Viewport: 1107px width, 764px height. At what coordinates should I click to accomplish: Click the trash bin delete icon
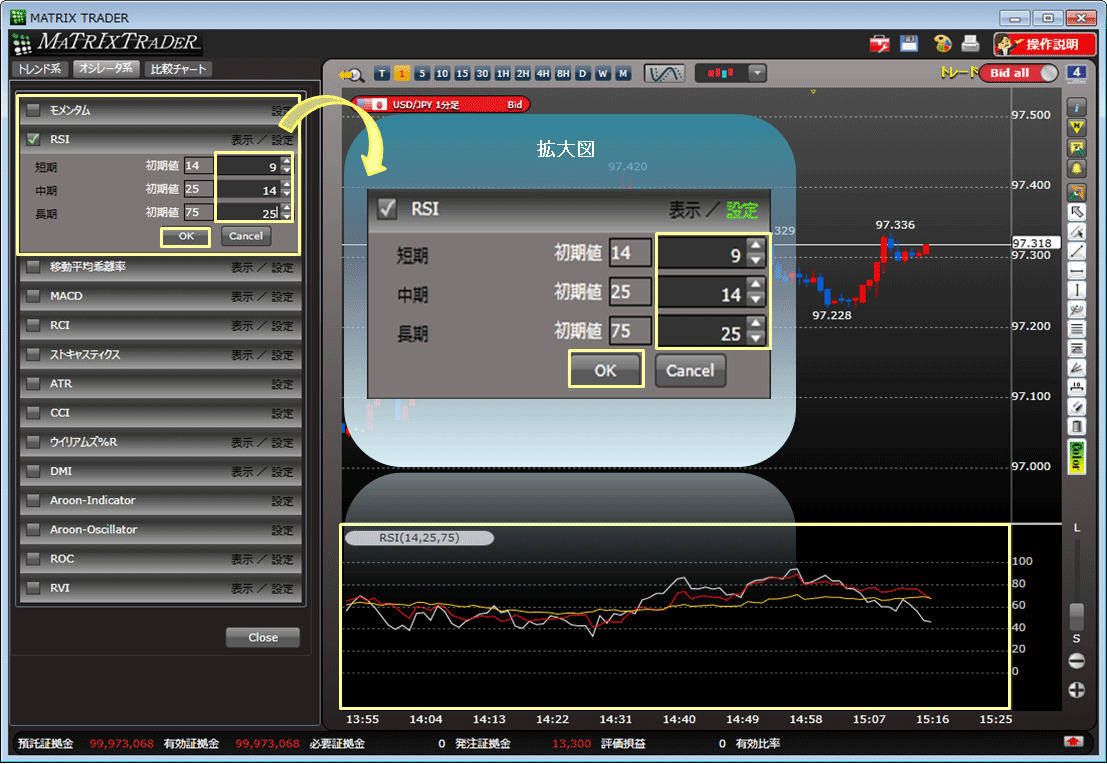tap(1077, 426)
